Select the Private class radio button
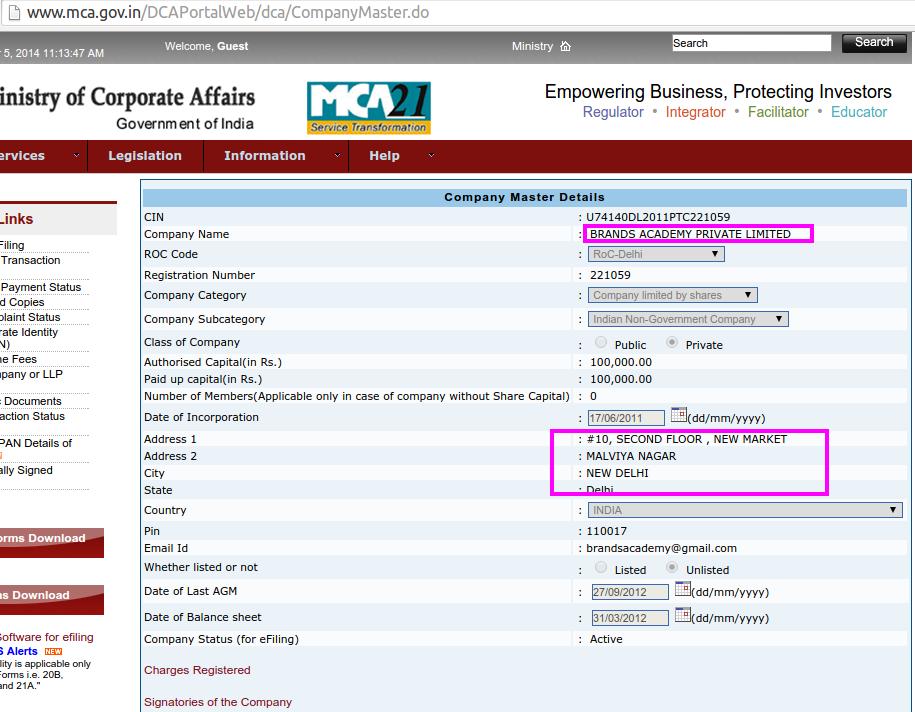Screen dimensions: 915x712 click(x=672, y=343)
